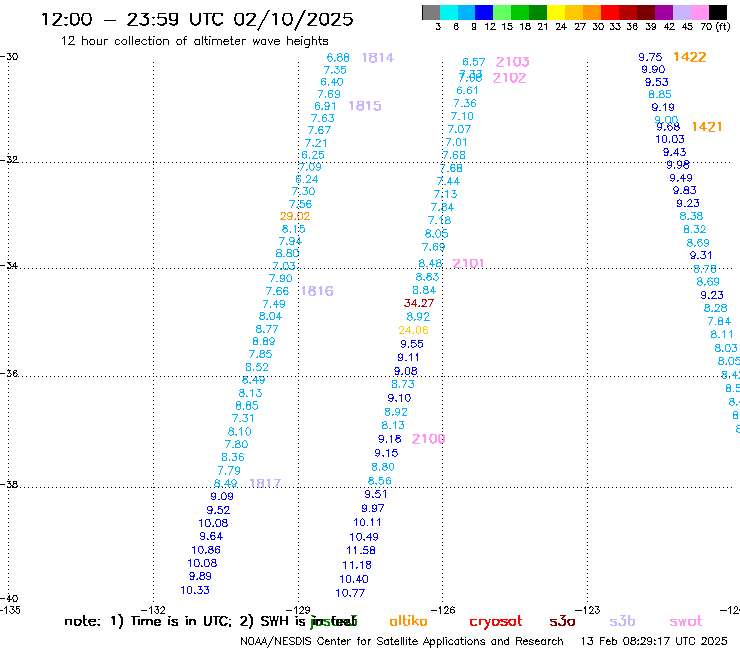Click the s3b time label 1817

[x=265, y=483]
